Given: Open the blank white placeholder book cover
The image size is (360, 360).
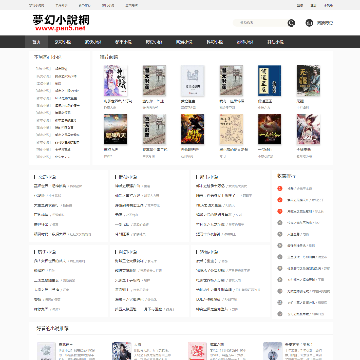Looking at the screenshot, I should click(192, 81).
